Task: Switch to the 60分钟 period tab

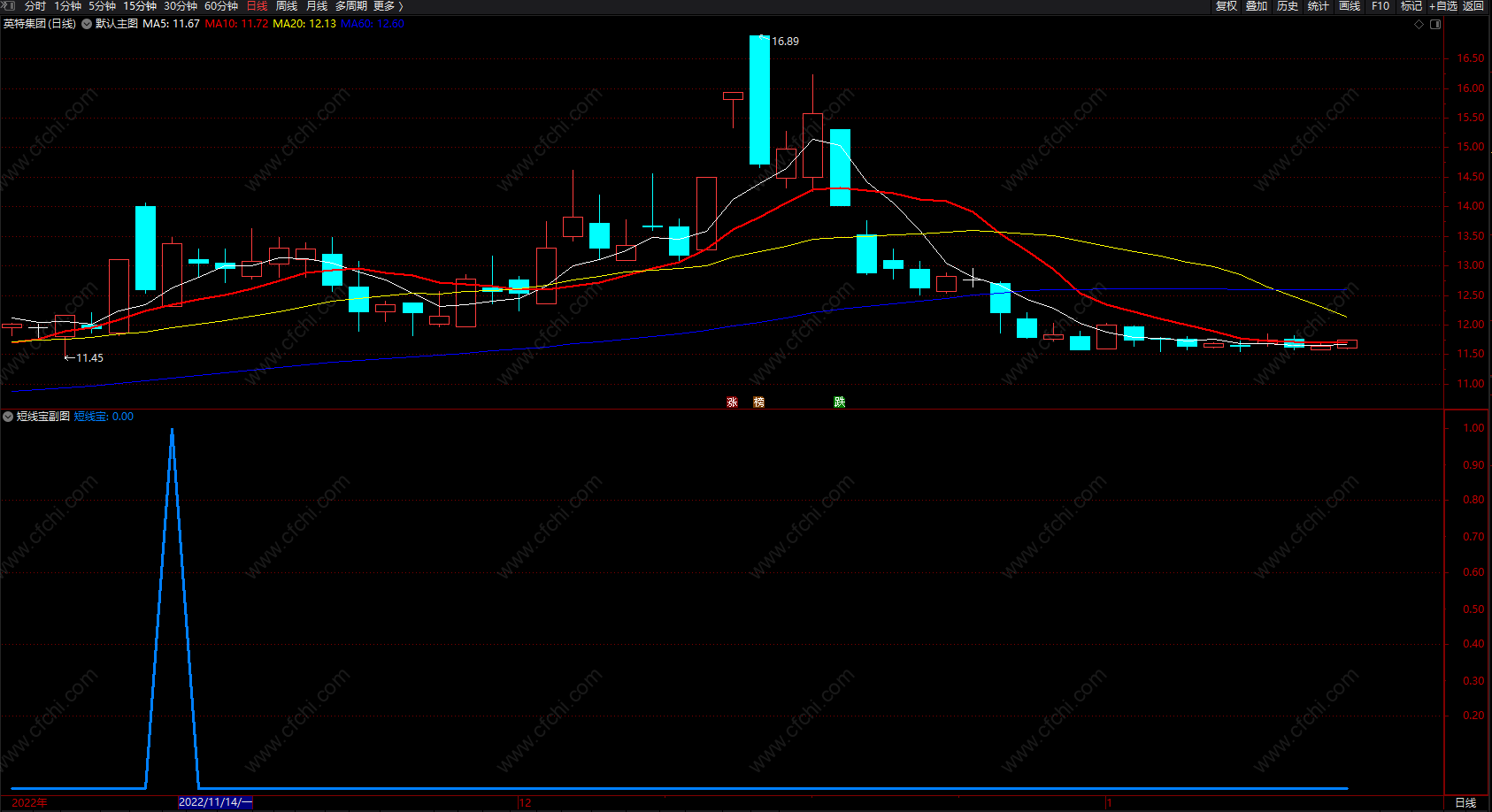Action: pyautogui.click(x=221, y=6)
